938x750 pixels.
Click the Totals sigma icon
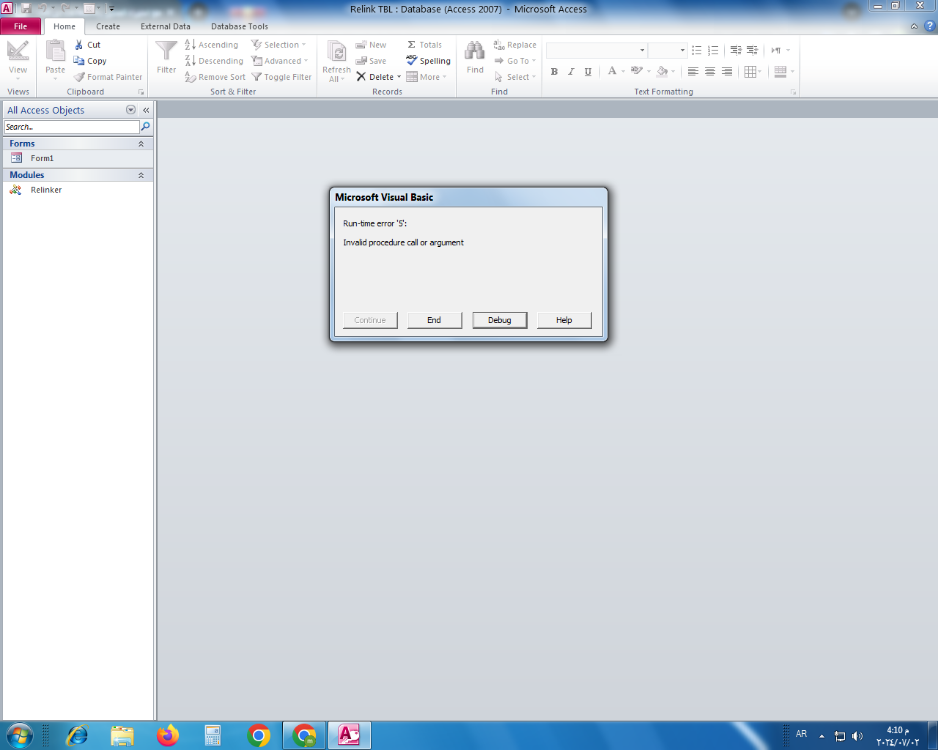coord(412,45)
